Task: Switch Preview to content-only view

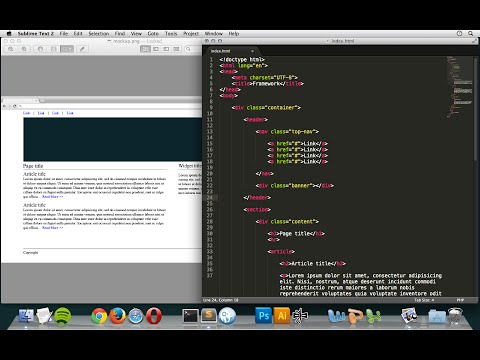Action: point(145,49)
